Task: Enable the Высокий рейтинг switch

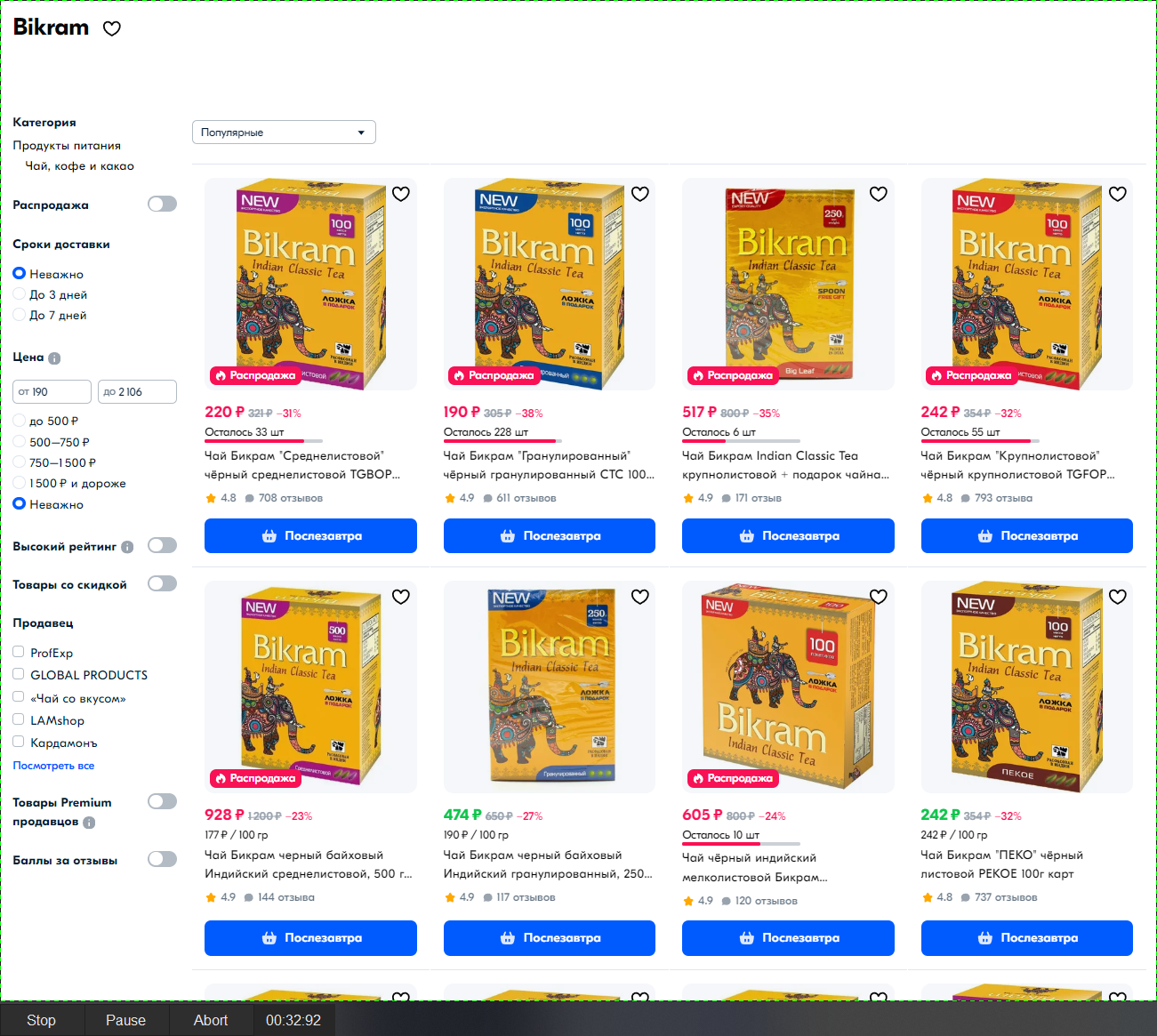Action: [162, 545]
